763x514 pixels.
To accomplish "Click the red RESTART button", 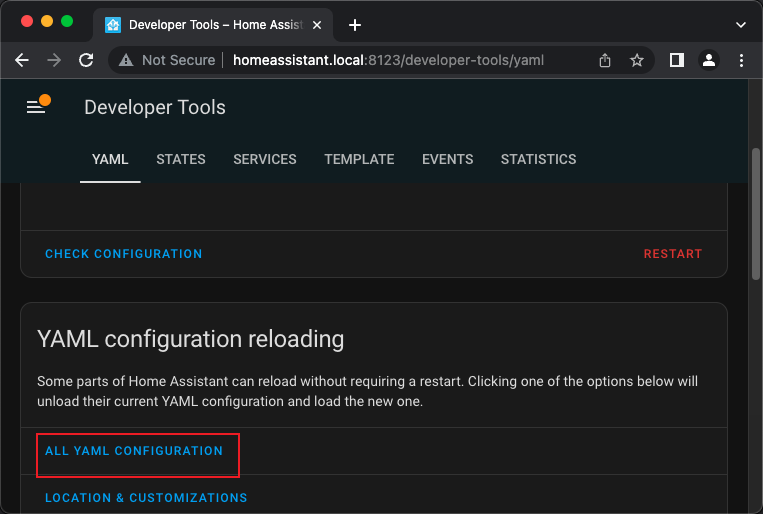I will [673, 254].
